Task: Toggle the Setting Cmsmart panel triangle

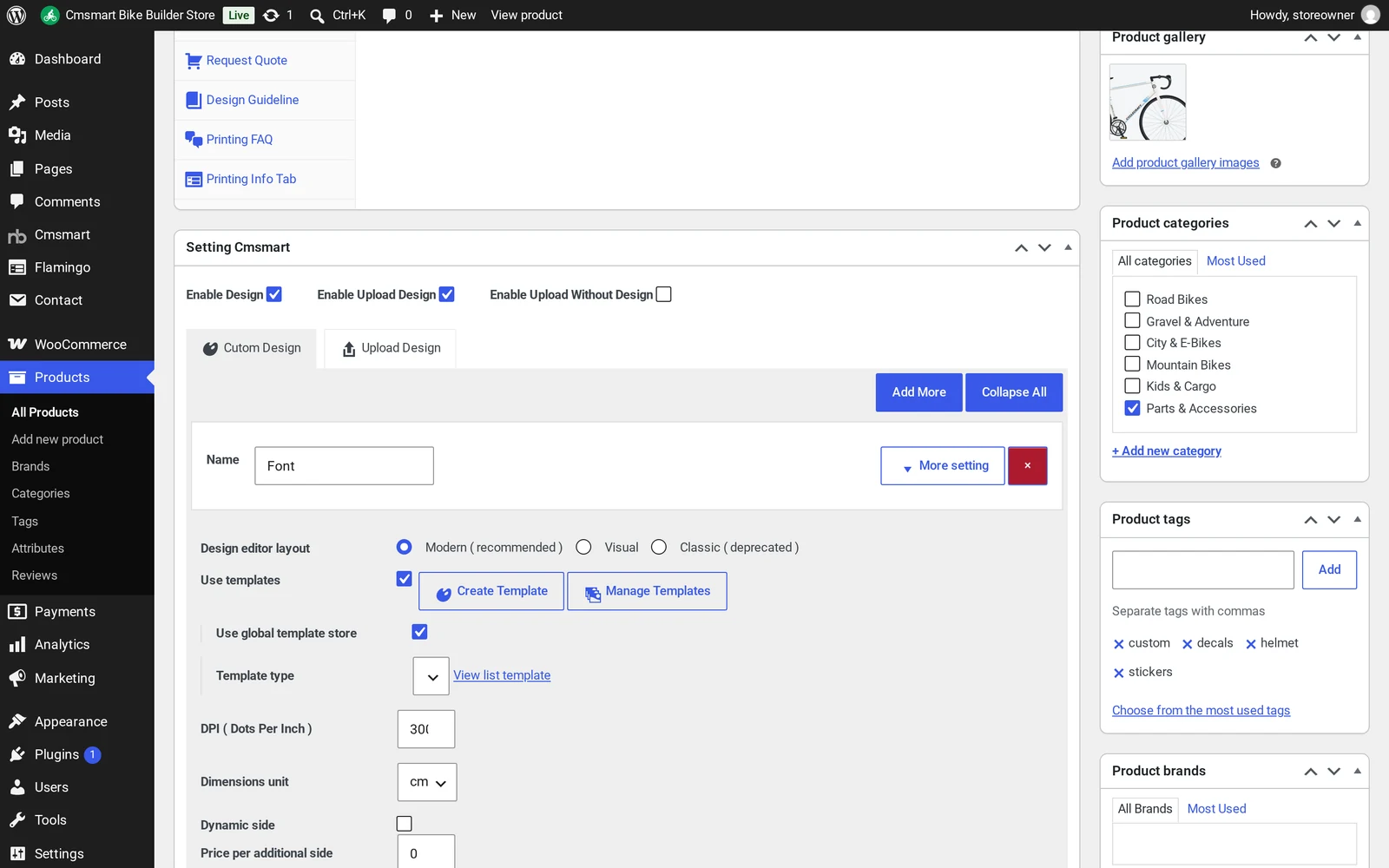Action: 1068,247
